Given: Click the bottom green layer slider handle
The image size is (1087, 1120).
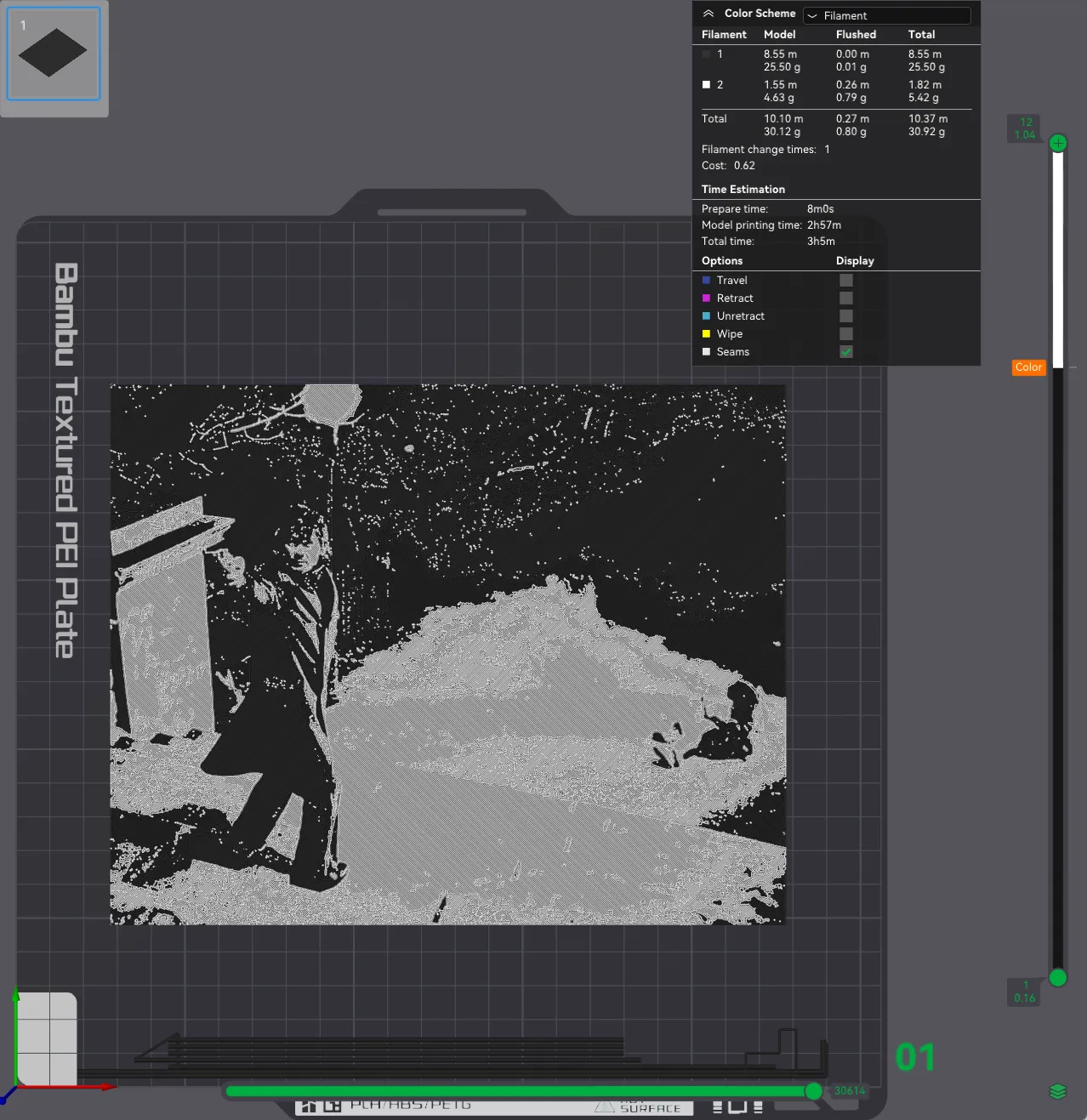Looking at the screenshot, I should pos(1058,978).
